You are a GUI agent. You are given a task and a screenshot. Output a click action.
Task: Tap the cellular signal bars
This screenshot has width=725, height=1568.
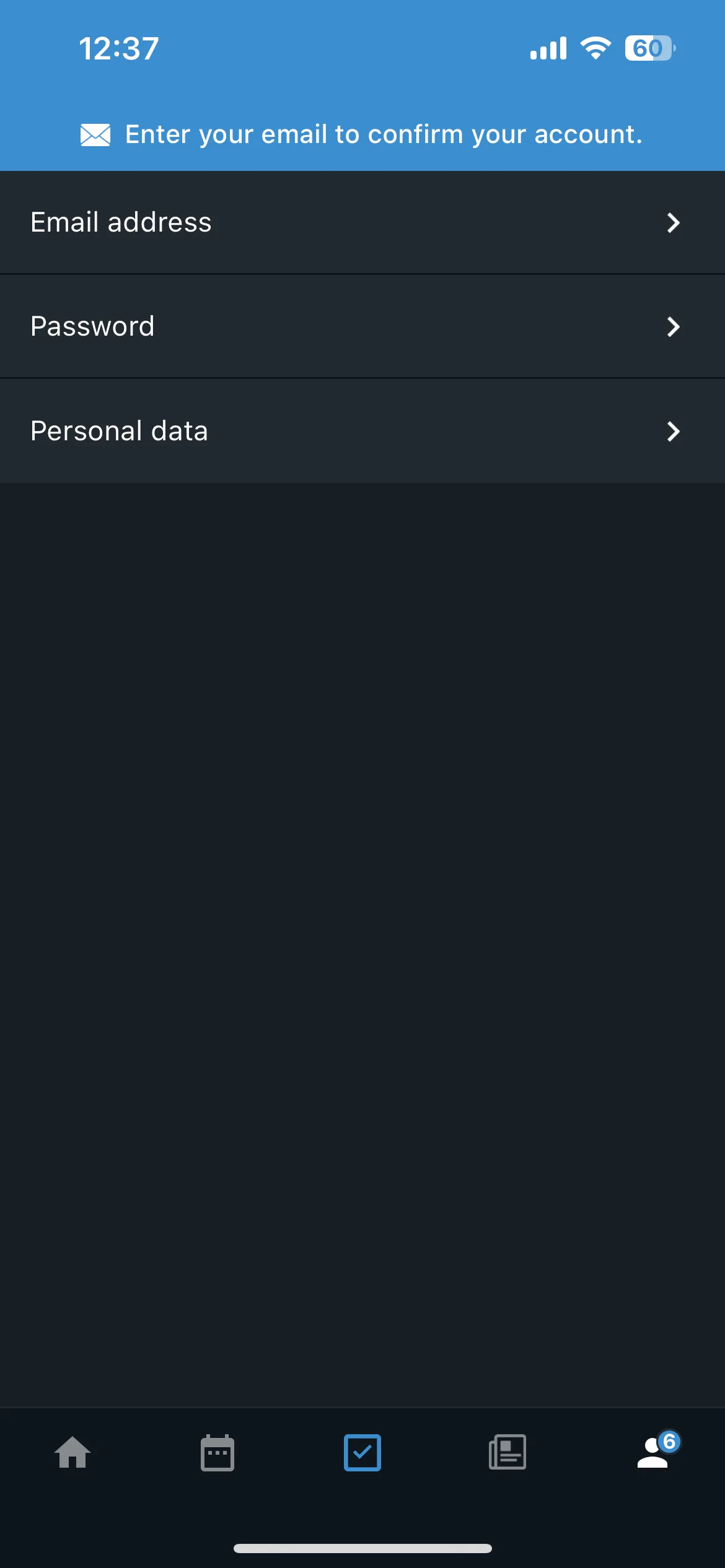click(x=548, y=48)
